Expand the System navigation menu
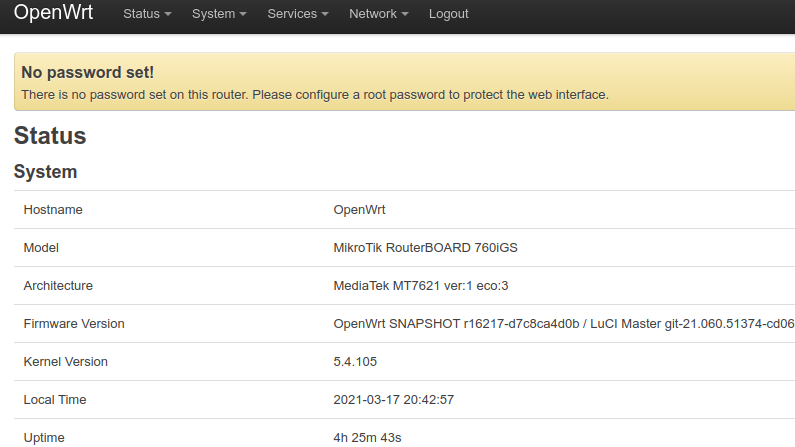The image size is (795, 447). pyautogui.click(x=219, y=14)
